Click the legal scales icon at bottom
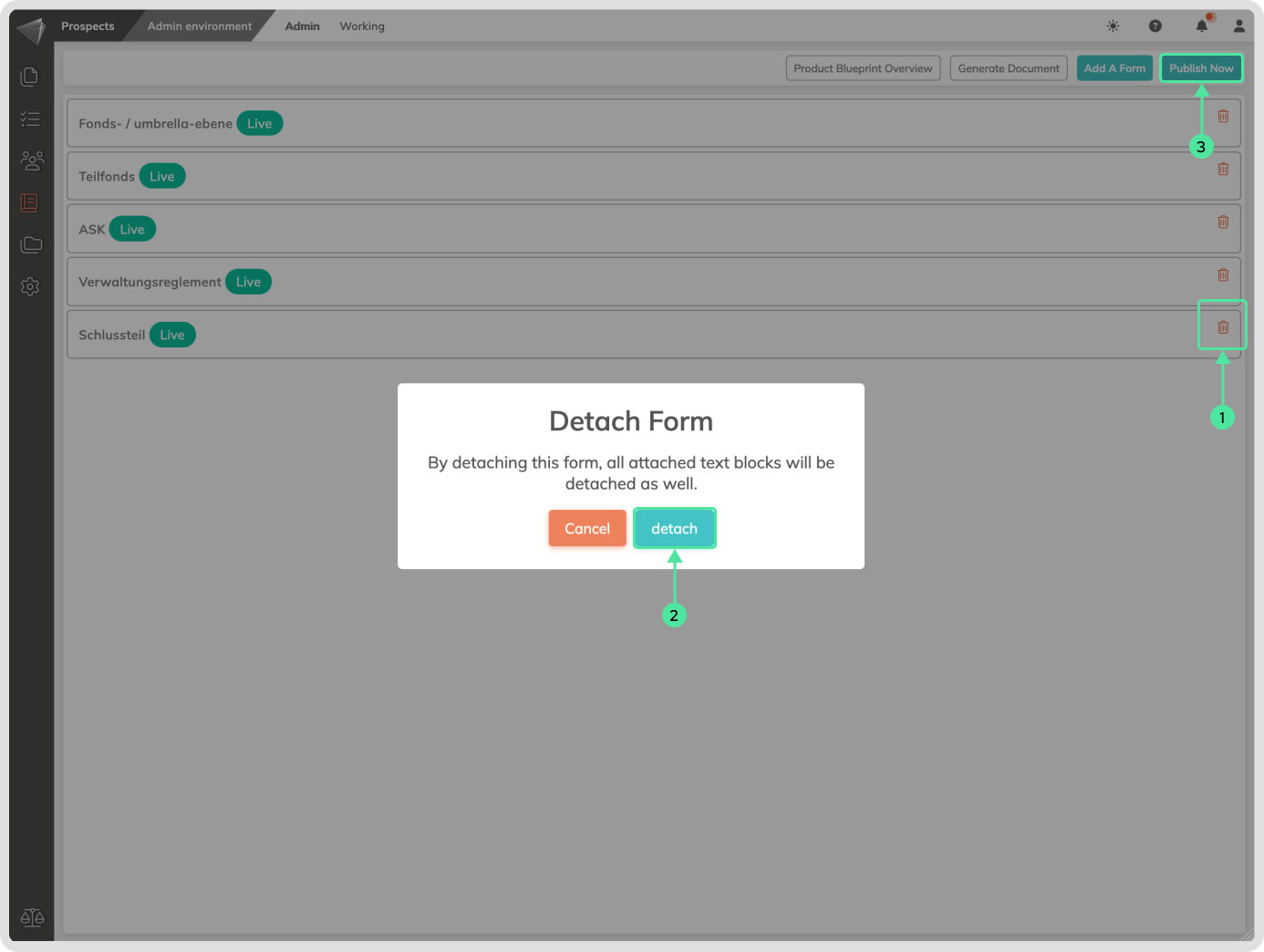The image size is (1264, 952). [x=32, y=917]
